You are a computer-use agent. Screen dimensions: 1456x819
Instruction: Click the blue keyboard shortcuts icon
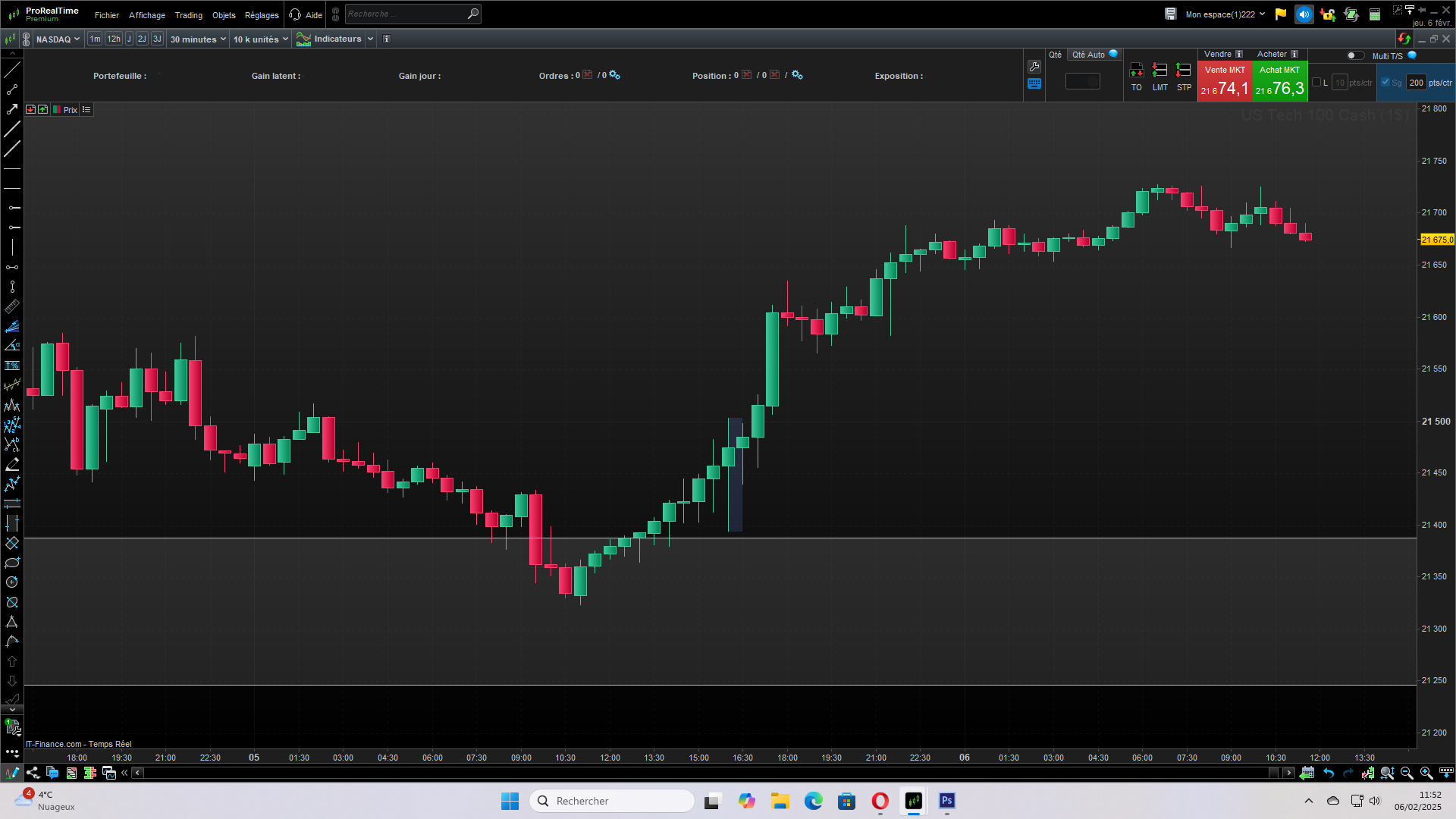click(1034, 84)
